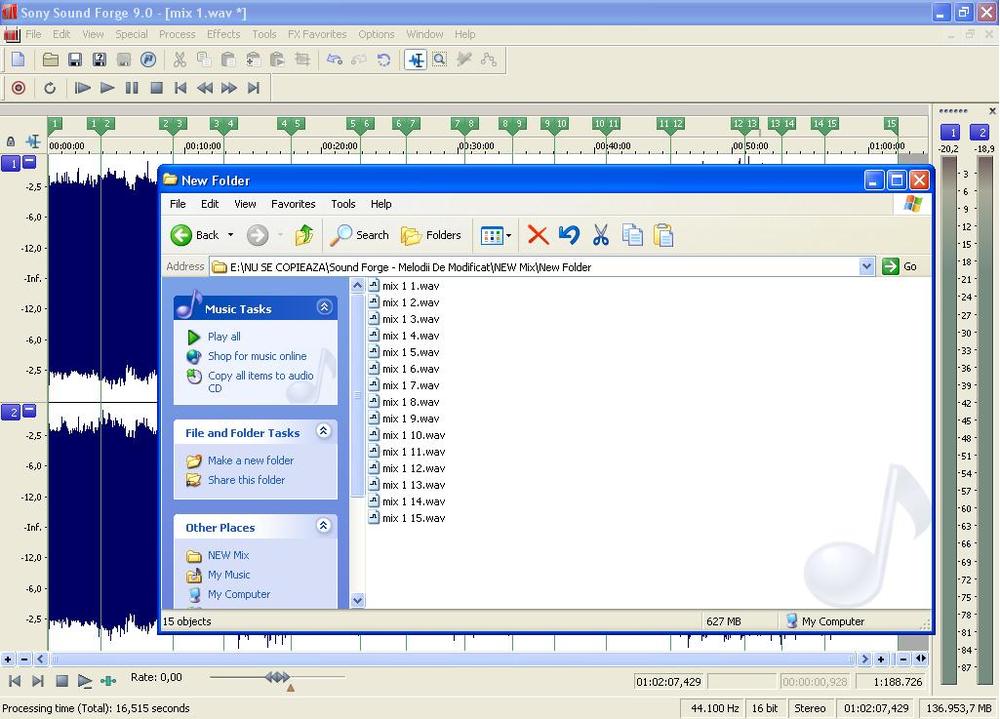
Task: Toggle the number 1 channel button beside waveform
Action: pos(11,163)
